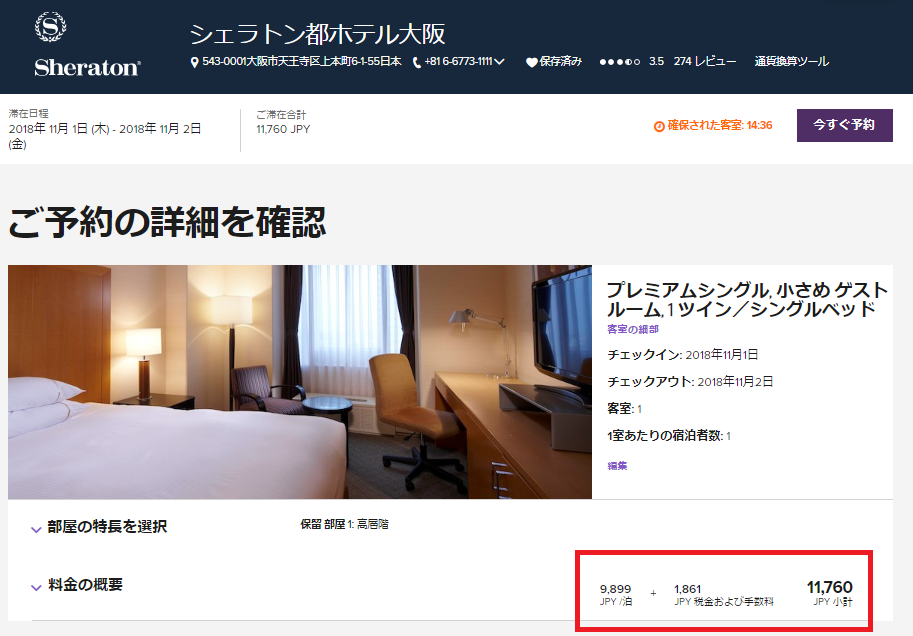Click stay dates 2018年 11月 1日 text
The image size is (913, 636).
(105, 136)
